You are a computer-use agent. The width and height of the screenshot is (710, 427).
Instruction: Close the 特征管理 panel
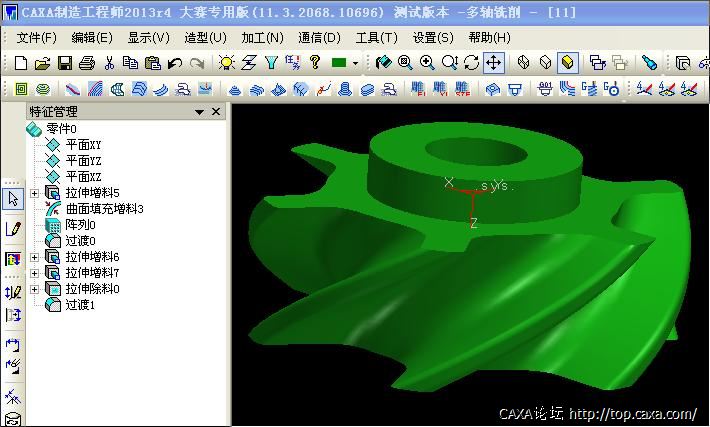tap(216, 111)
